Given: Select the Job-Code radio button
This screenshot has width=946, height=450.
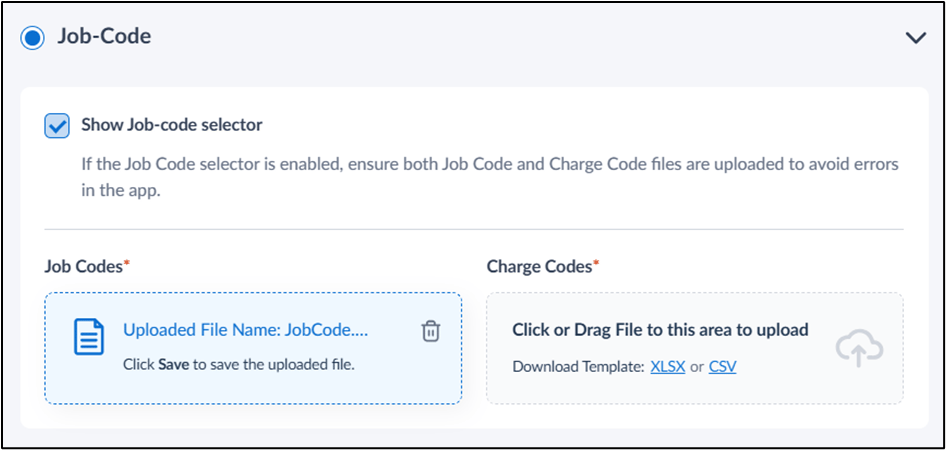Looking at the screenshot, I should point(32,38).
